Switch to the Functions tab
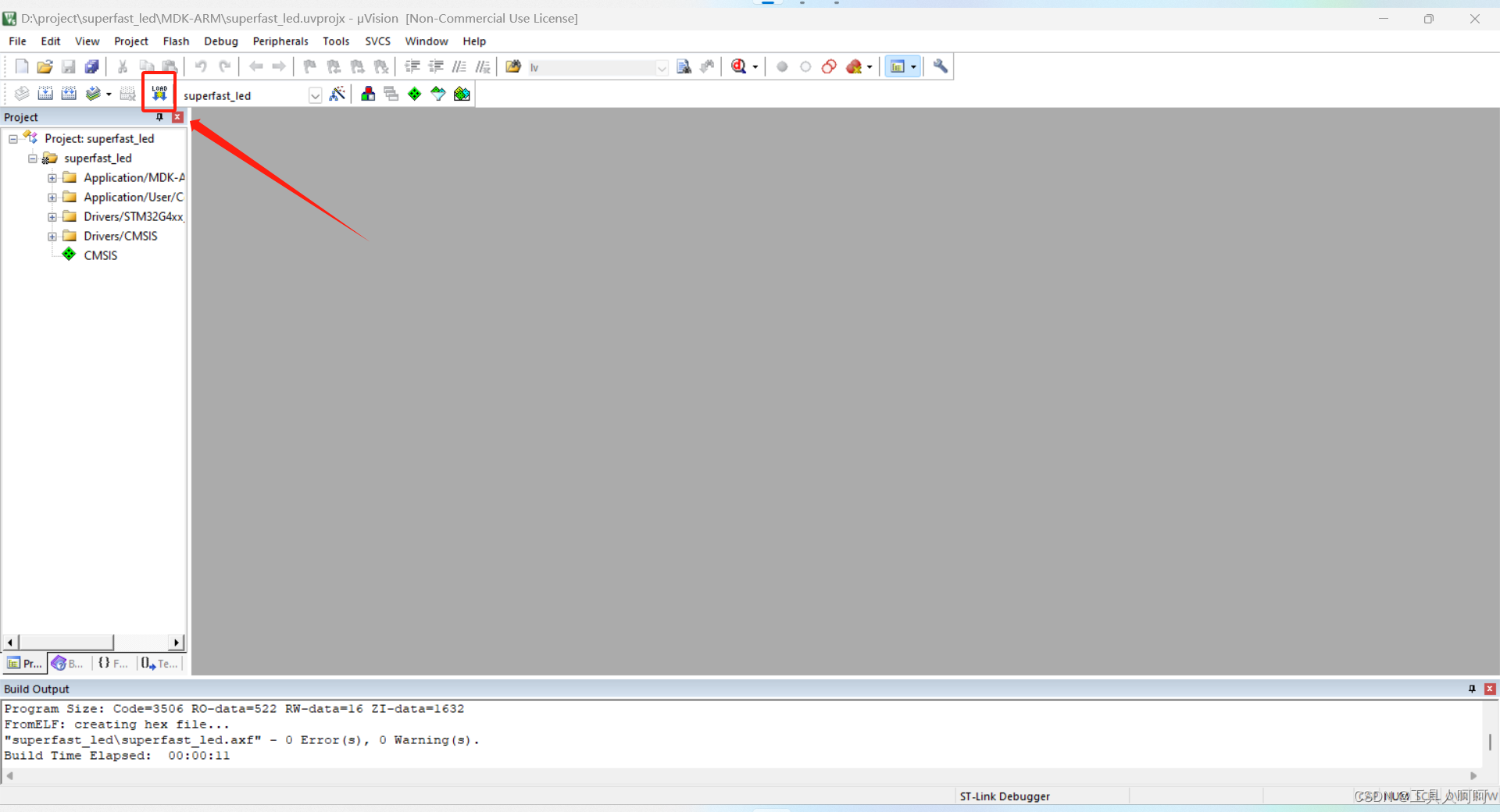The height and width of the screenshot is (812, 1500). pyautogui.click(x=112, y=664)
